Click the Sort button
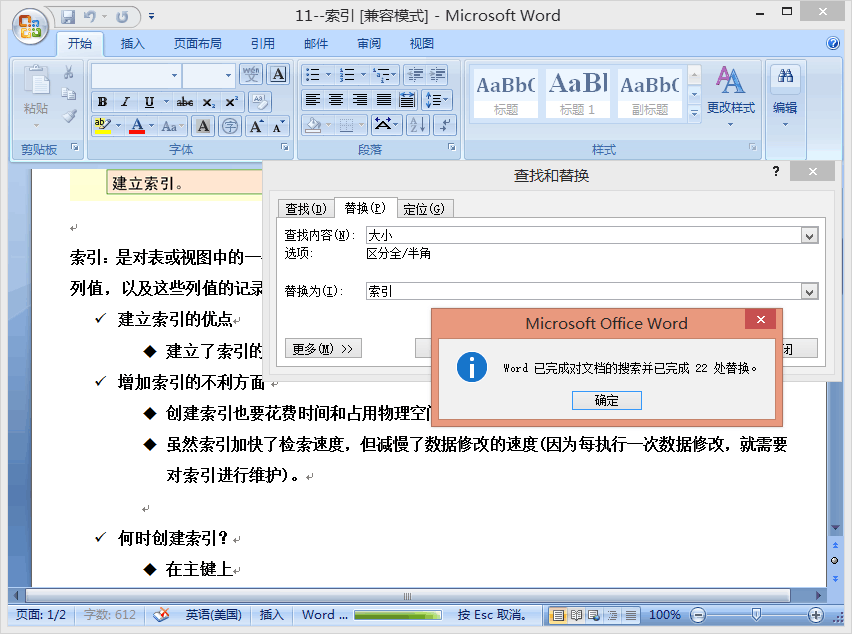 [418, 125]
